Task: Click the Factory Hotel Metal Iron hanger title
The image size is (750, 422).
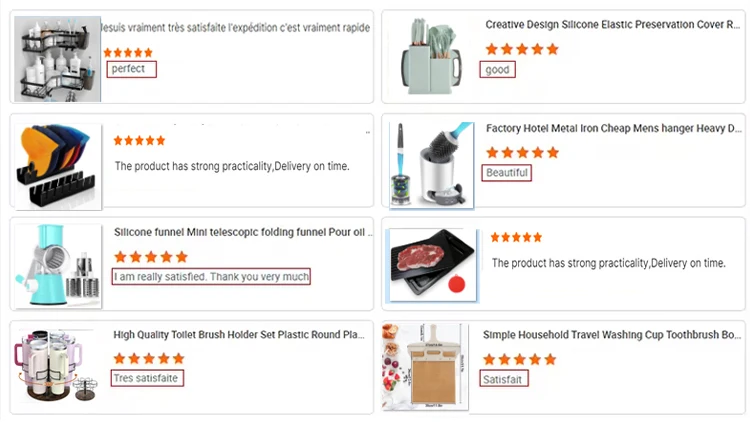Action: 612,128
